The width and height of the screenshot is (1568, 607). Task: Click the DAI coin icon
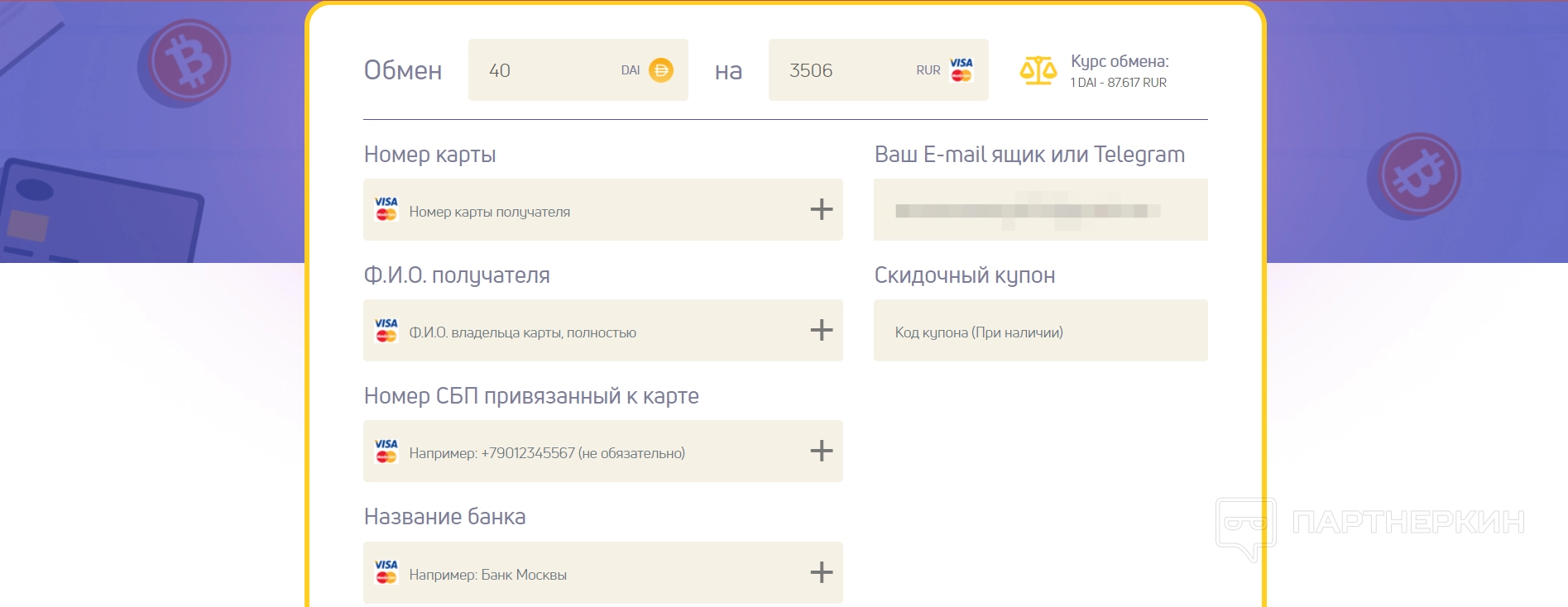pos(660,70)
